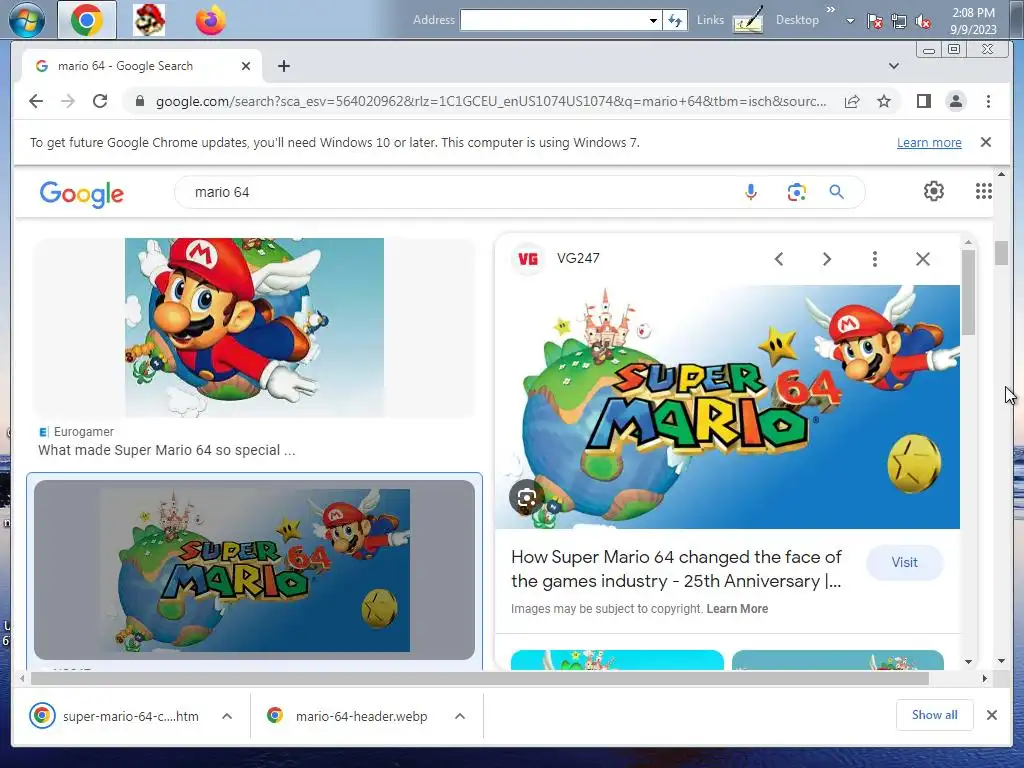Click the Action Center flag tray icon

(874, 21)
